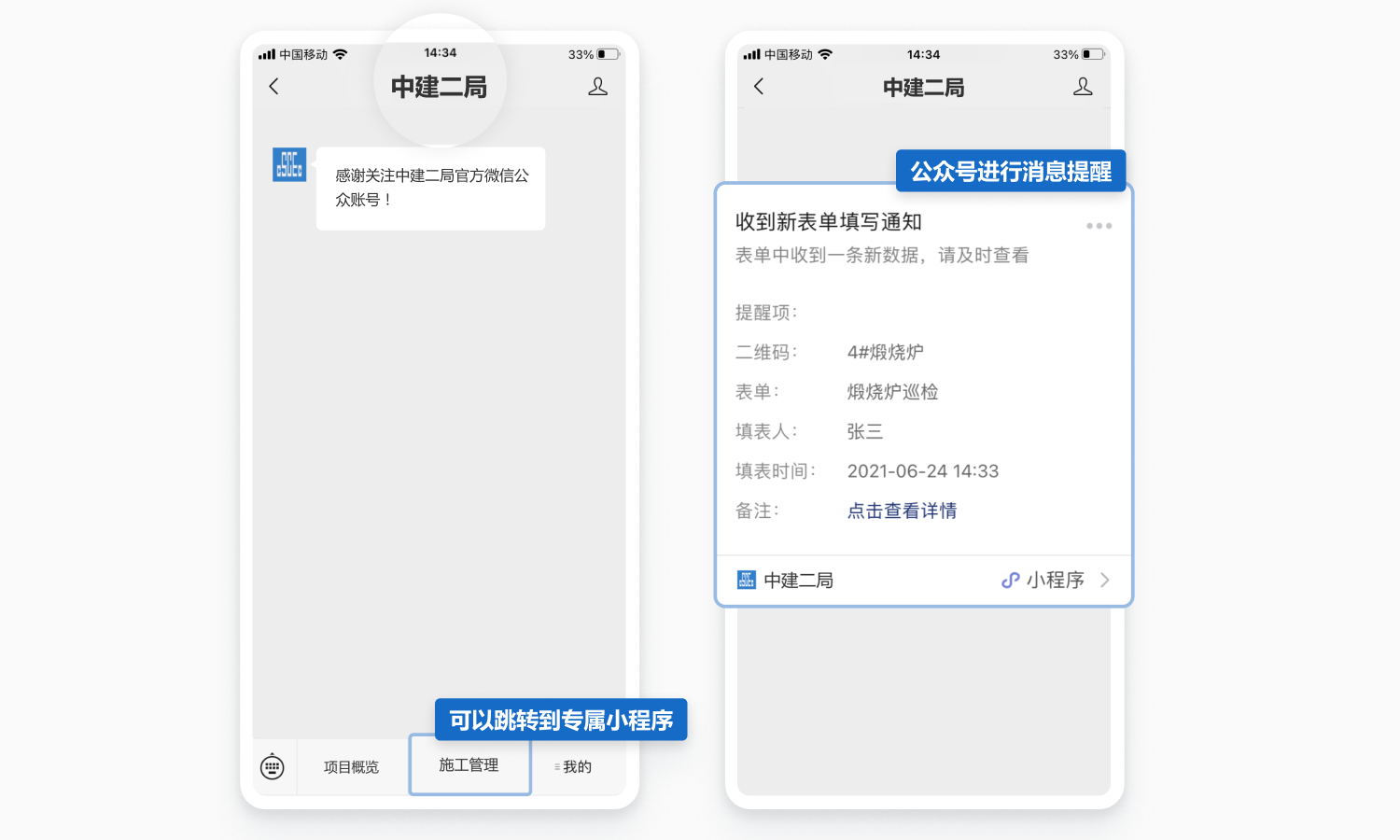Open the 施工管理 menu
Viewport: 1400px width, 840px height.
tap(469, 765)
